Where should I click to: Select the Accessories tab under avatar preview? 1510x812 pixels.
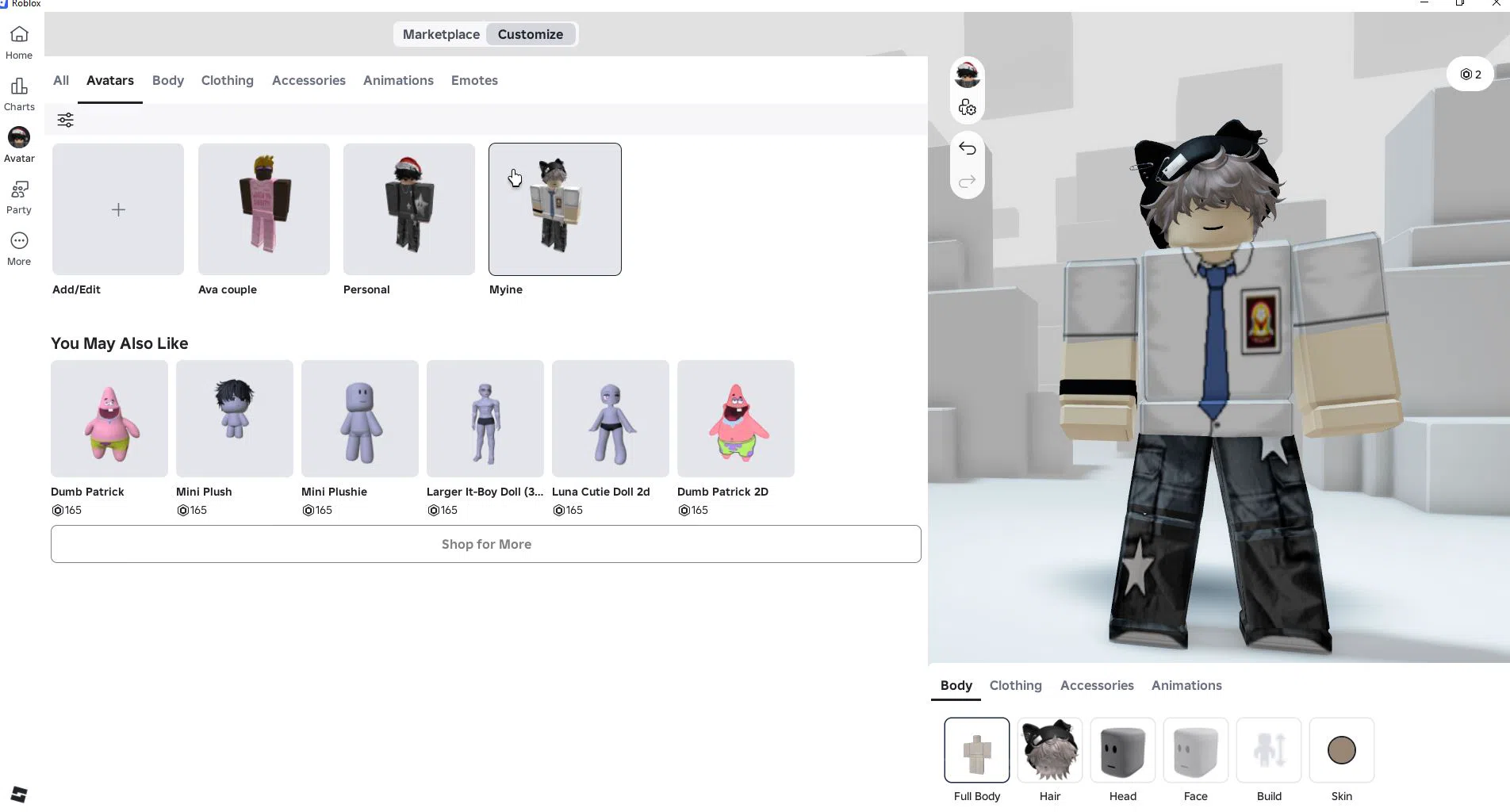[x=1097, y=685]
